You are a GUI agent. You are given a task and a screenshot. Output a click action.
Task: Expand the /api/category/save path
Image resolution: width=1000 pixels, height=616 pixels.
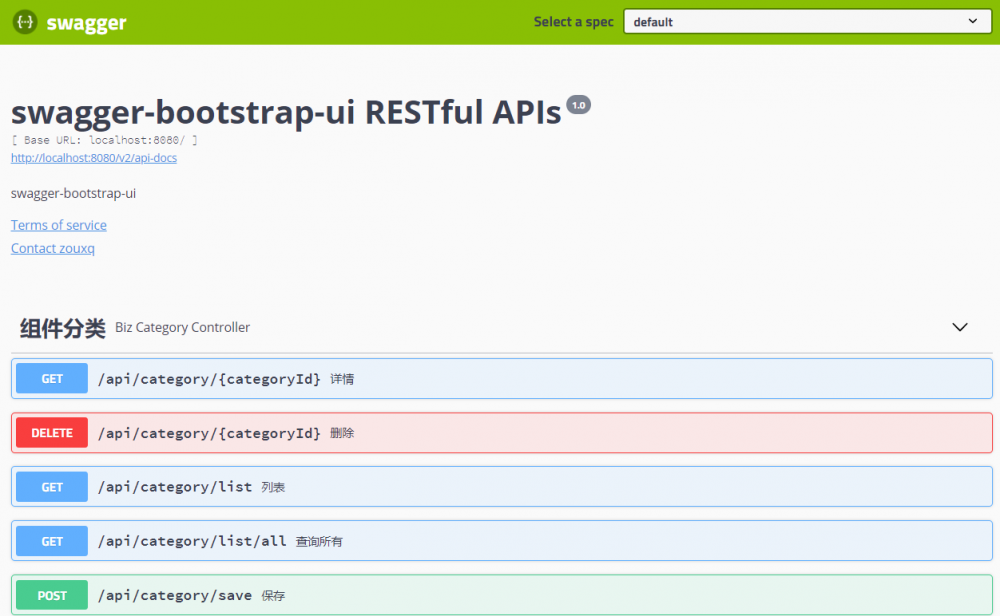[x=175, y=595]
